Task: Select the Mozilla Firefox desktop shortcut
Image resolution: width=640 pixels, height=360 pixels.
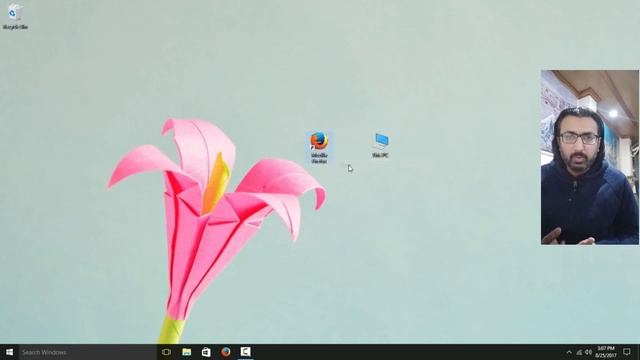Action: pos(319,147)
